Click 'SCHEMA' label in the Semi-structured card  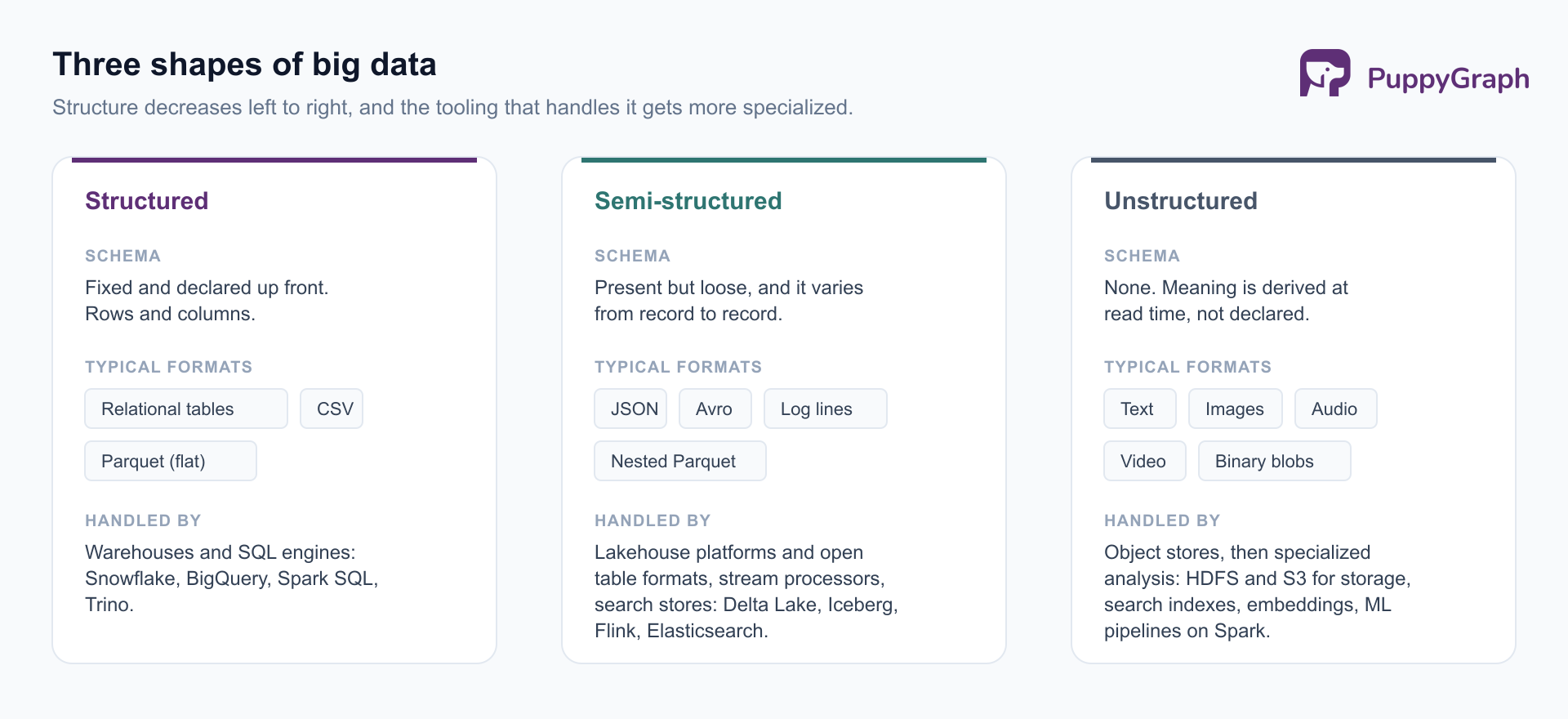pyautogui.click(x=633, y=256)
